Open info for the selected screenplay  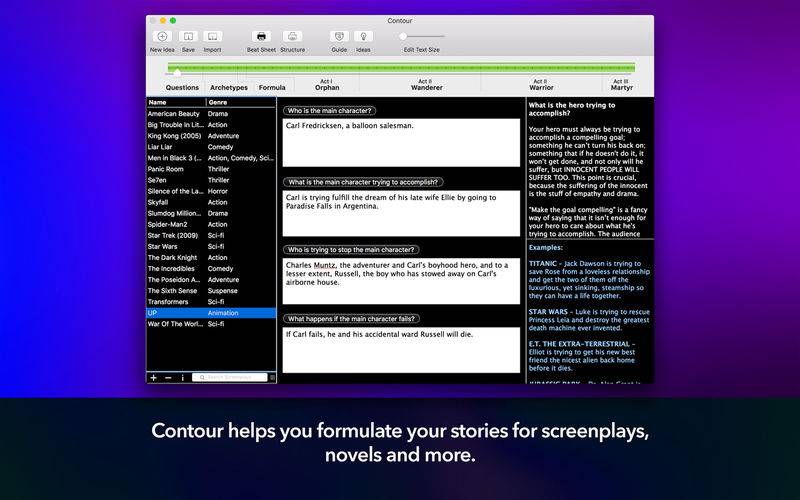tap(181, 377)
